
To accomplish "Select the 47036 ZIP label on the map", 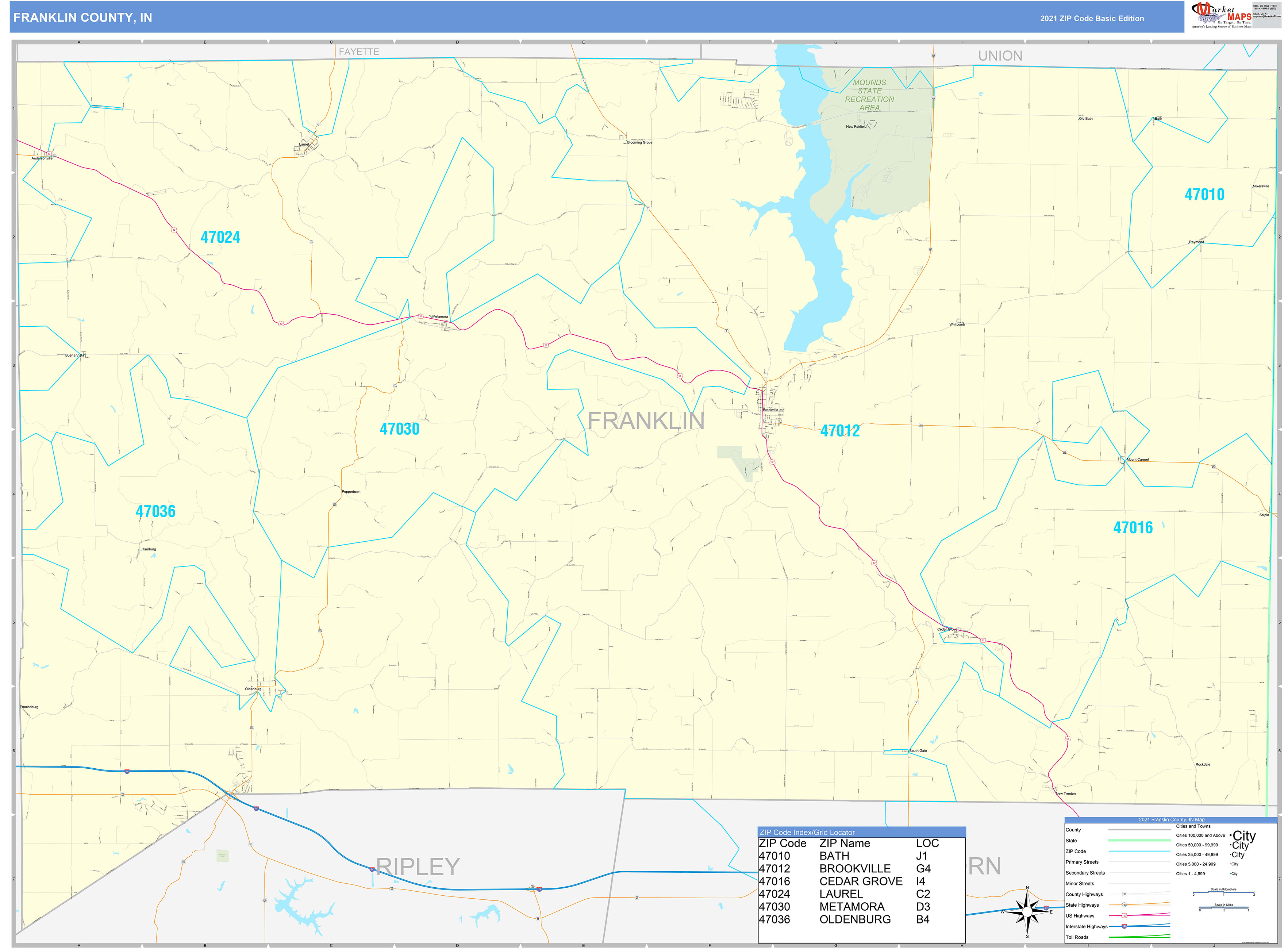I will click(155, 511).
